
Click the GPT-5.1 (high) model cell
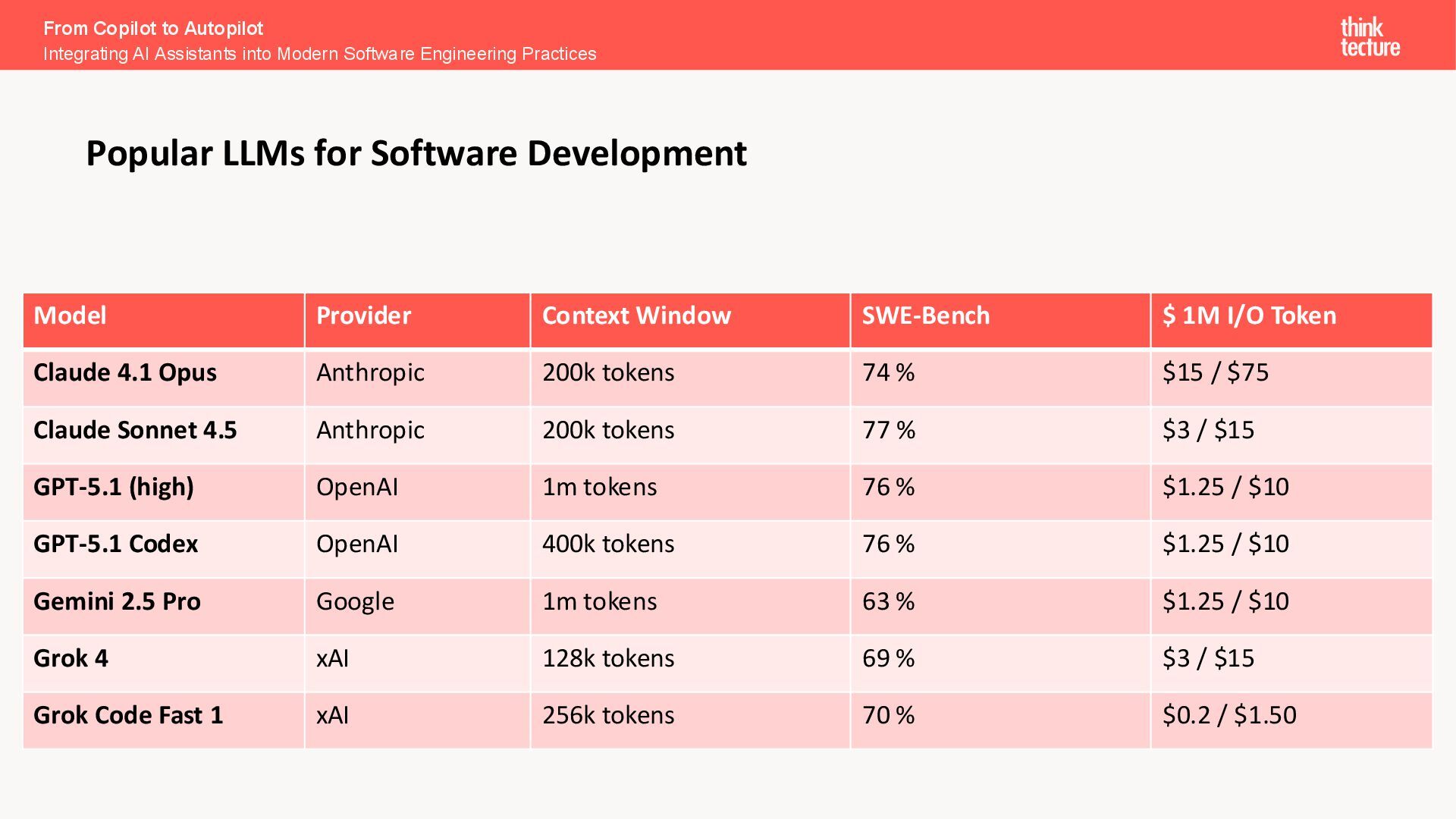pyautogui.click(x=164, y=492)
